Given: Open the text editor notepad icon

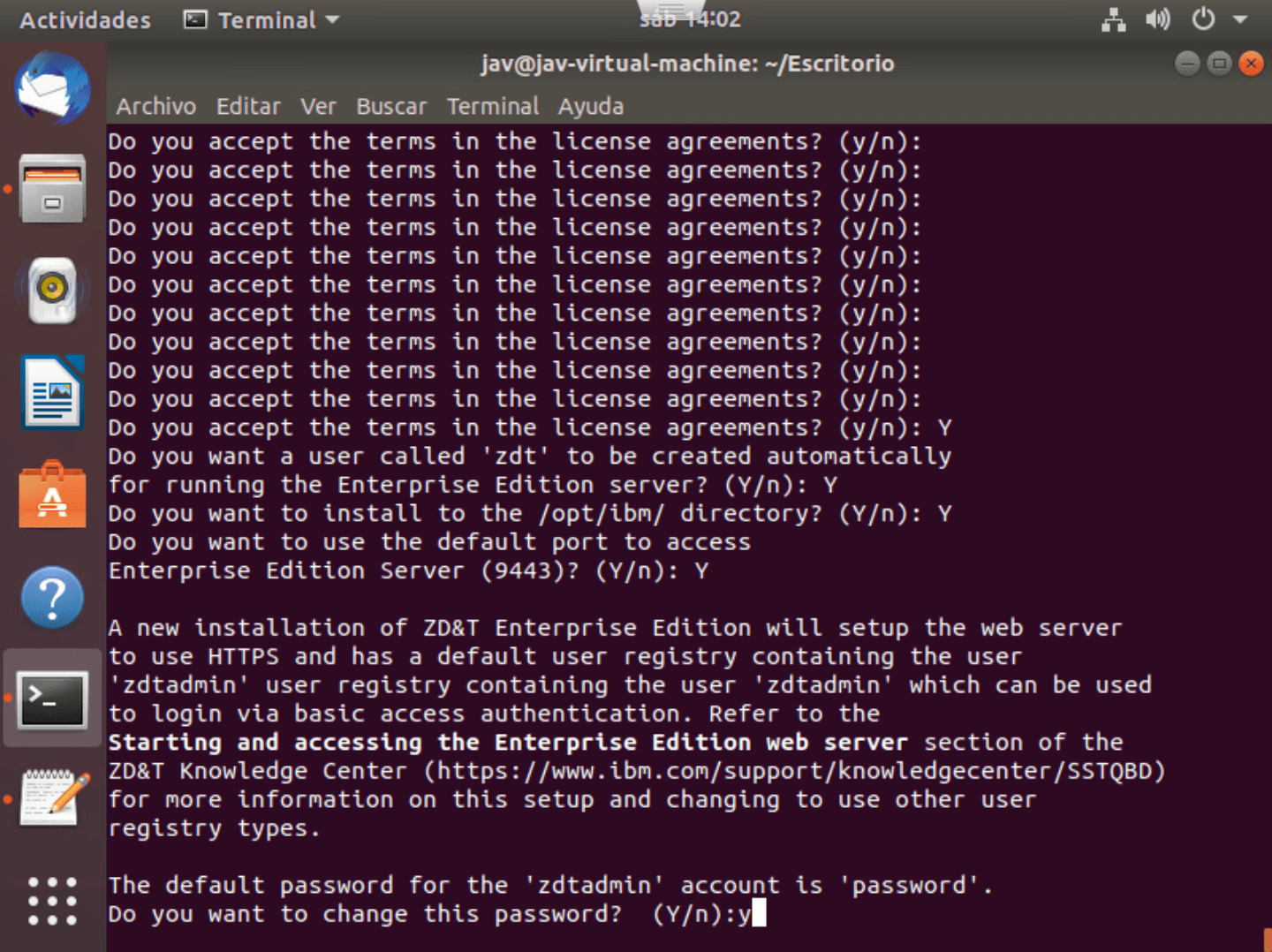Looking at the screenshot, I should (52, 797).
